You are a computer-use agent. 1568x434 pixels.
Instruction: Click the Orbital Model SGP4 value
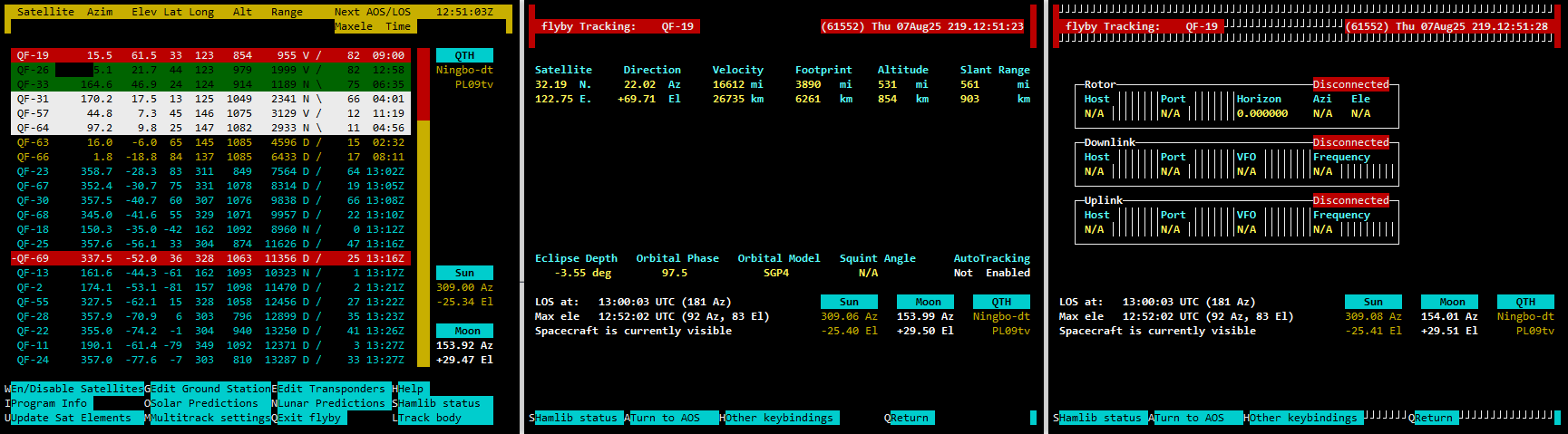(x=776, y=273)
